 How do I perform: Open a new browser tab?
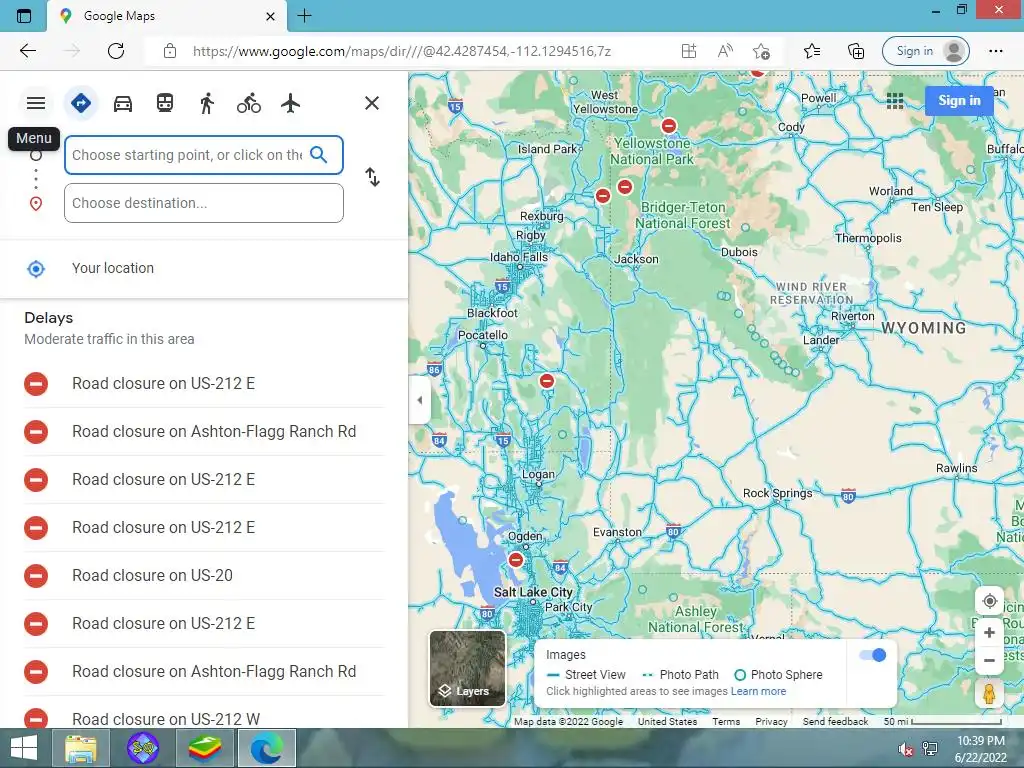(x=304, y=16)
